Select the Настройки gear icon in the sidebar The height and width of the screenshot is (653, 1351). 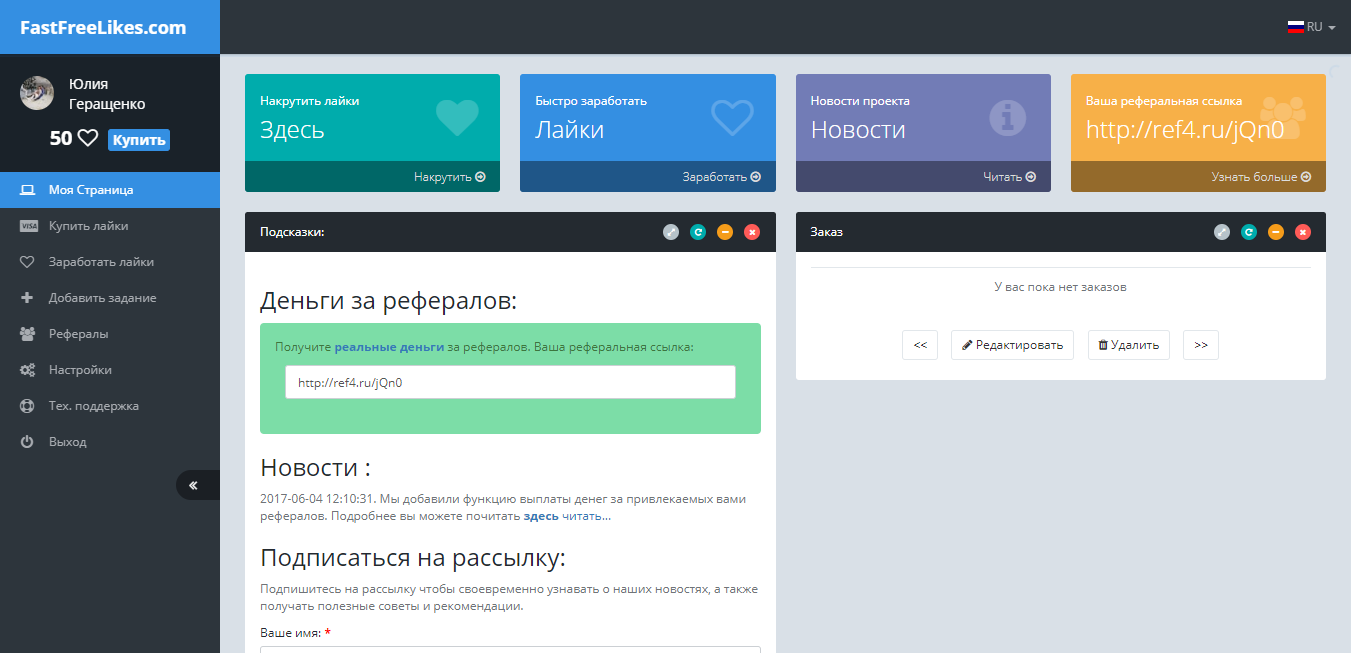28,369
